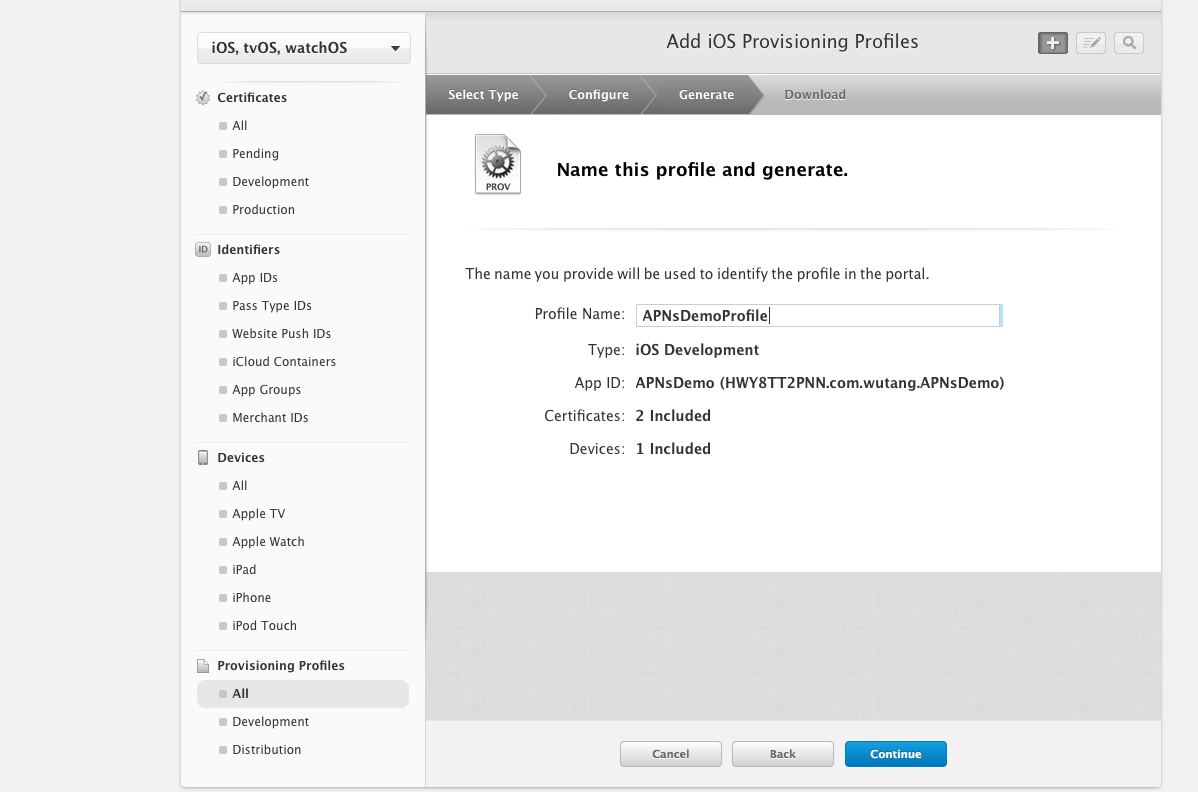
Task: Click the PROV provisioning file icon
Action: click(x=497, y=165)
